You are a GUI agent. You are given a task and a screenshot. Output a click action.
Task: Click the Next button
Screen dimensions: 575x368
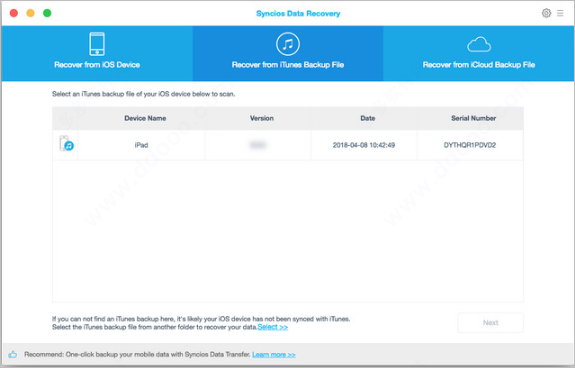click(490, 323)
